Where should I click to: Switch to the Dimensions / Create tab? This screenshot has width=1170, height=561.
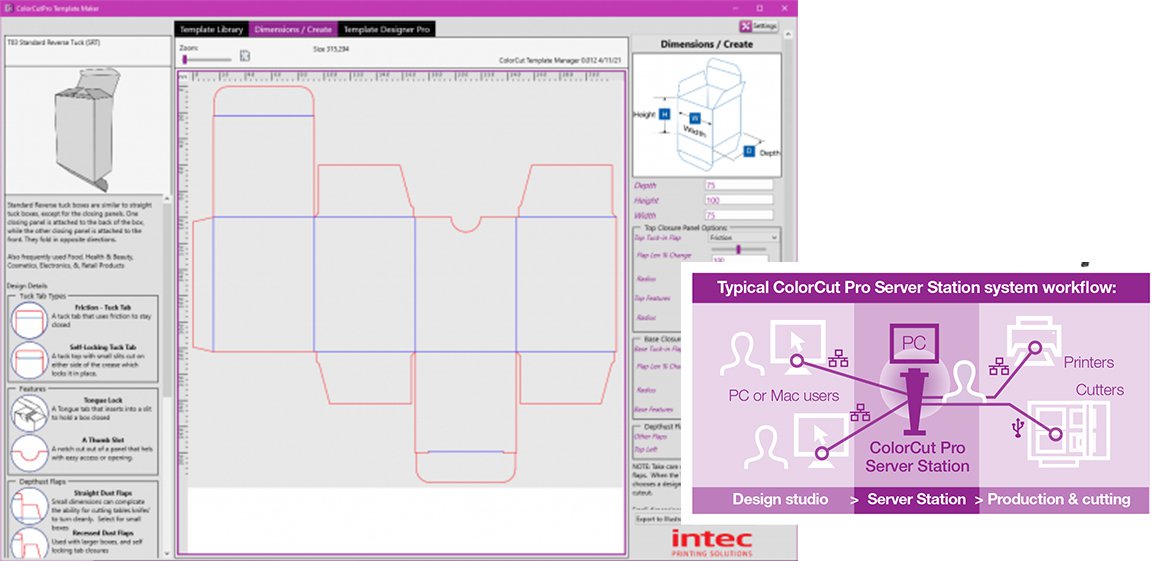(292, 30)
